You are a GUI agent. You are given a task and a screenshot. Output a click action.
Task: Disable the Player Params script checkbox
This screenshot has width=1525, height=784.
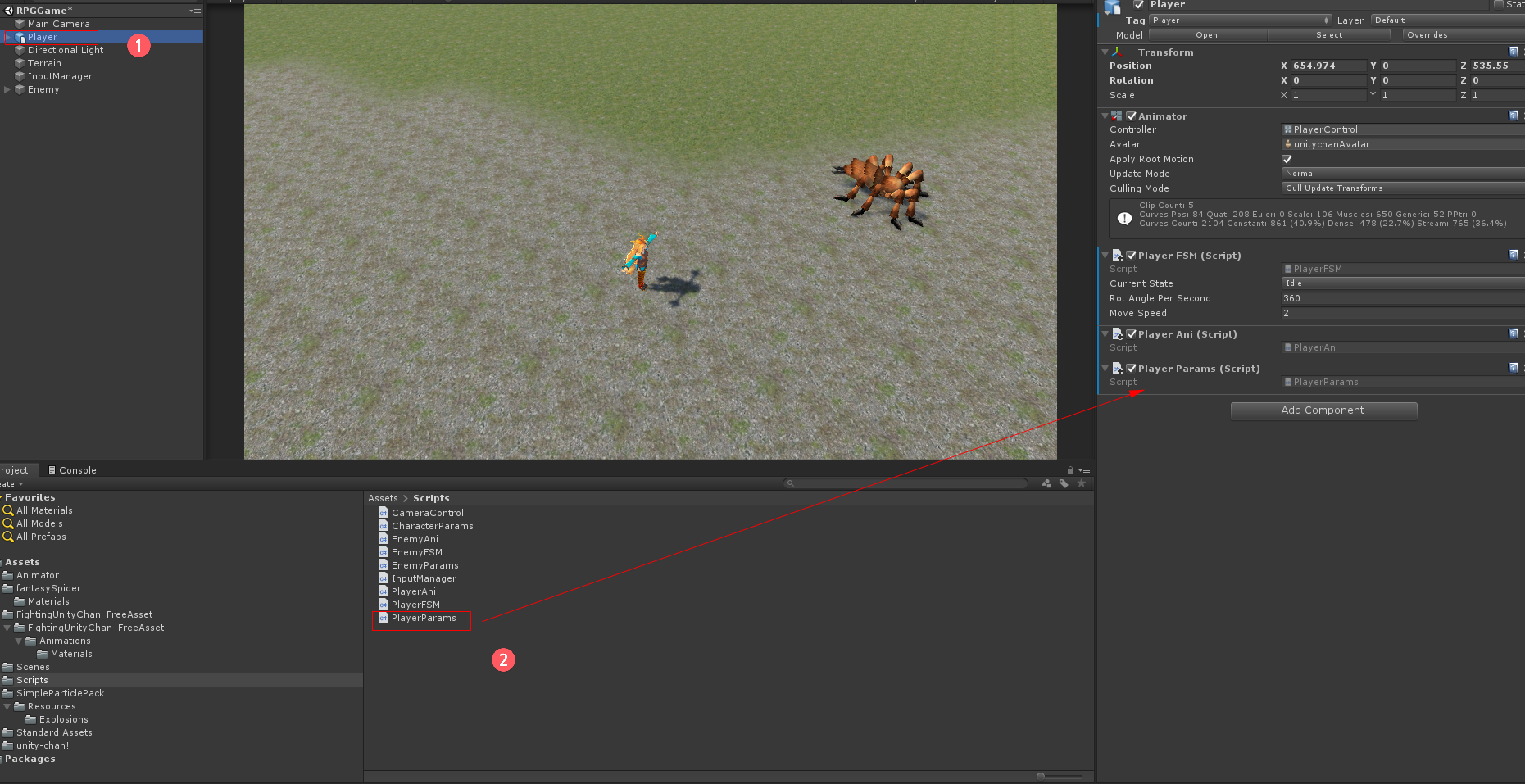[1132, 369]
